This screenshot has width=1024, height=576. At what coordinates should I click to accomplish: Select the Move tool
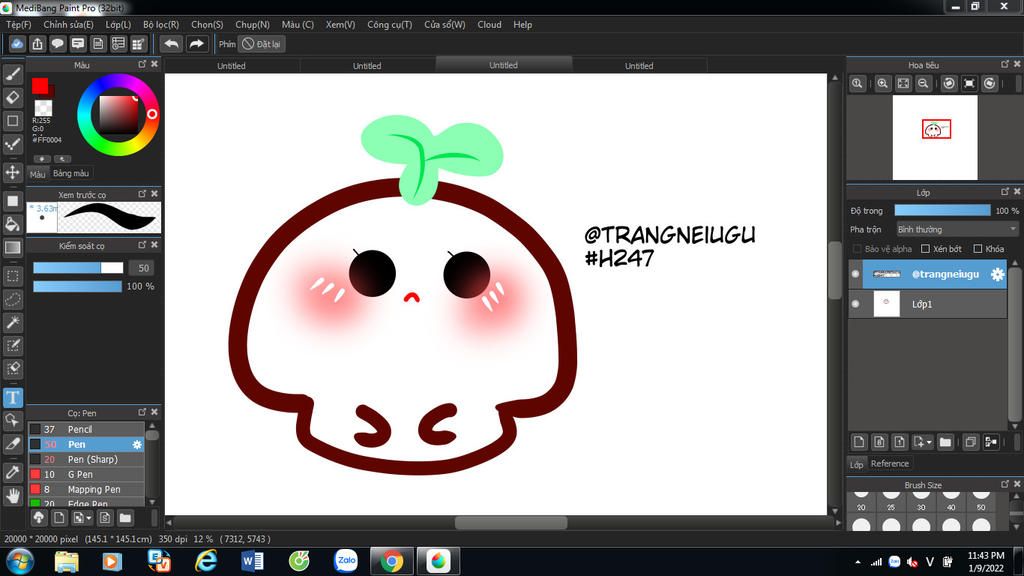pyautogui.click(x=12, y=172)
